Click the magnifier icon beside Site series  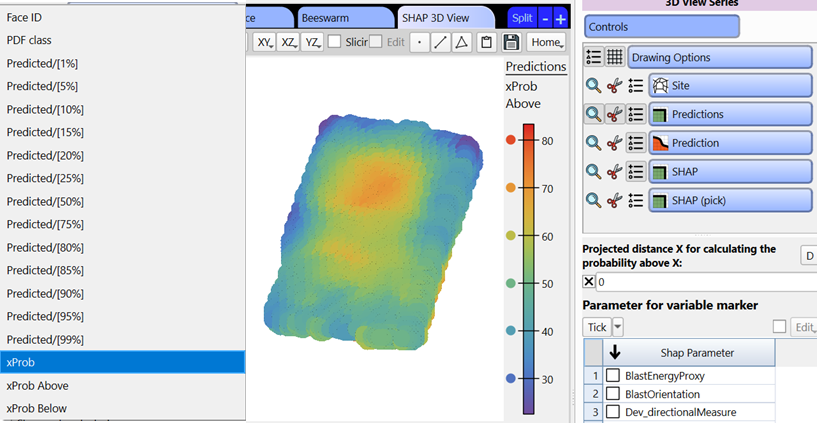click(x=594, y=86)
